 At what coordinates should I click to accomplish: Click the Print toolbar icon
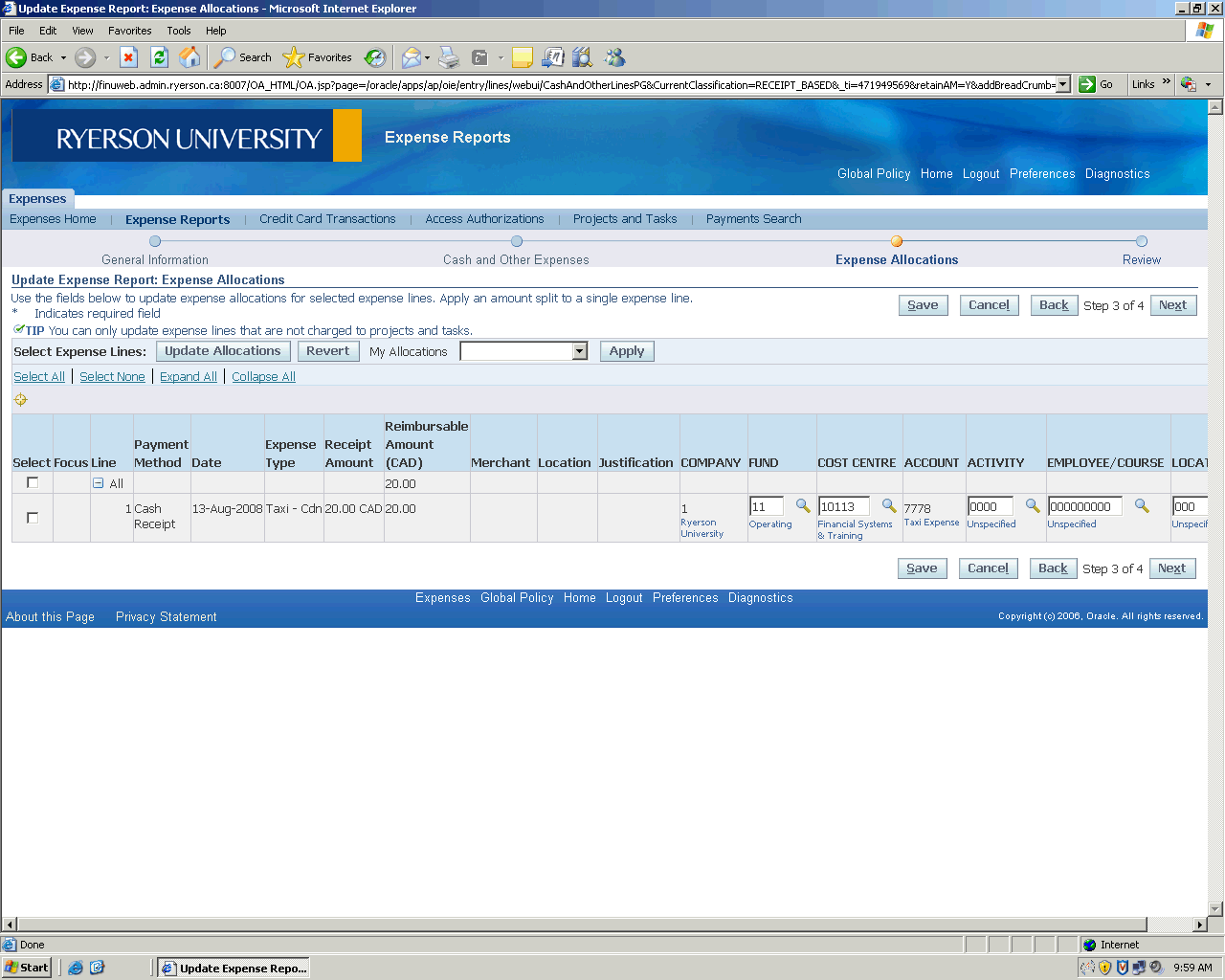point(449,57)
